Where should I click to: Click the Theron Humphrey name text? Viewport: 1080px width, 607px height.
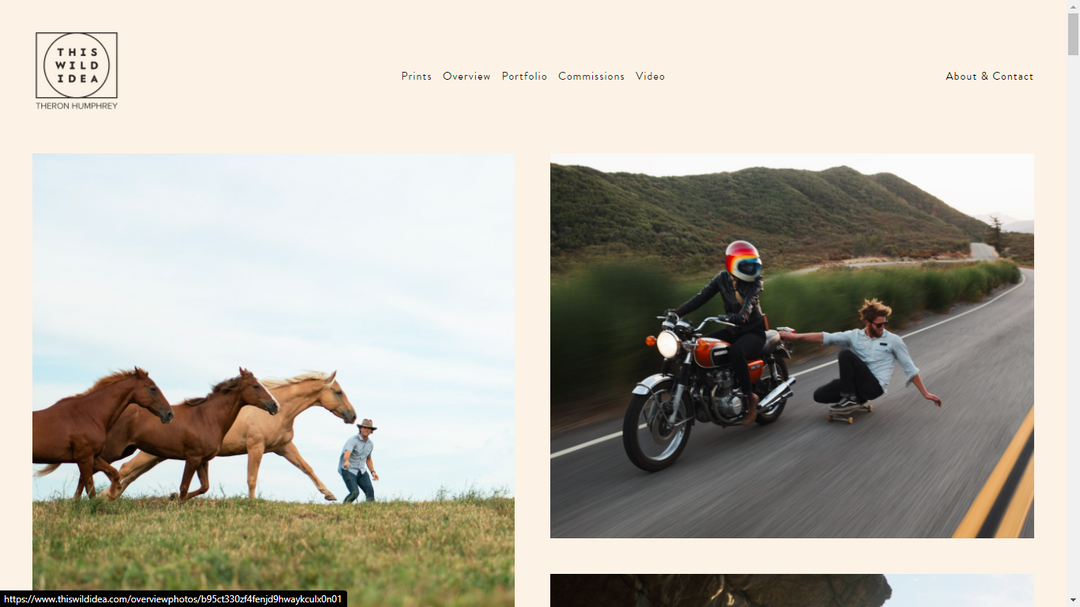[76, 106]
